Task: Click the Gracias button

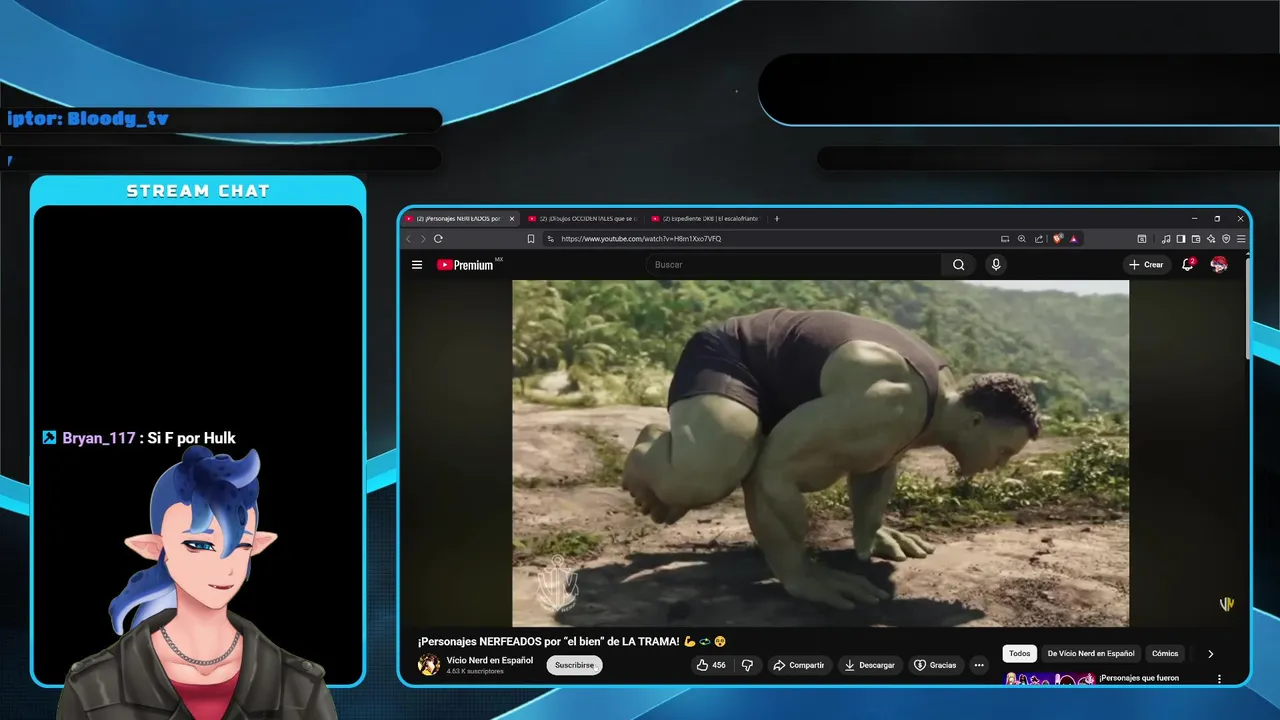Action: pos(935,665)
